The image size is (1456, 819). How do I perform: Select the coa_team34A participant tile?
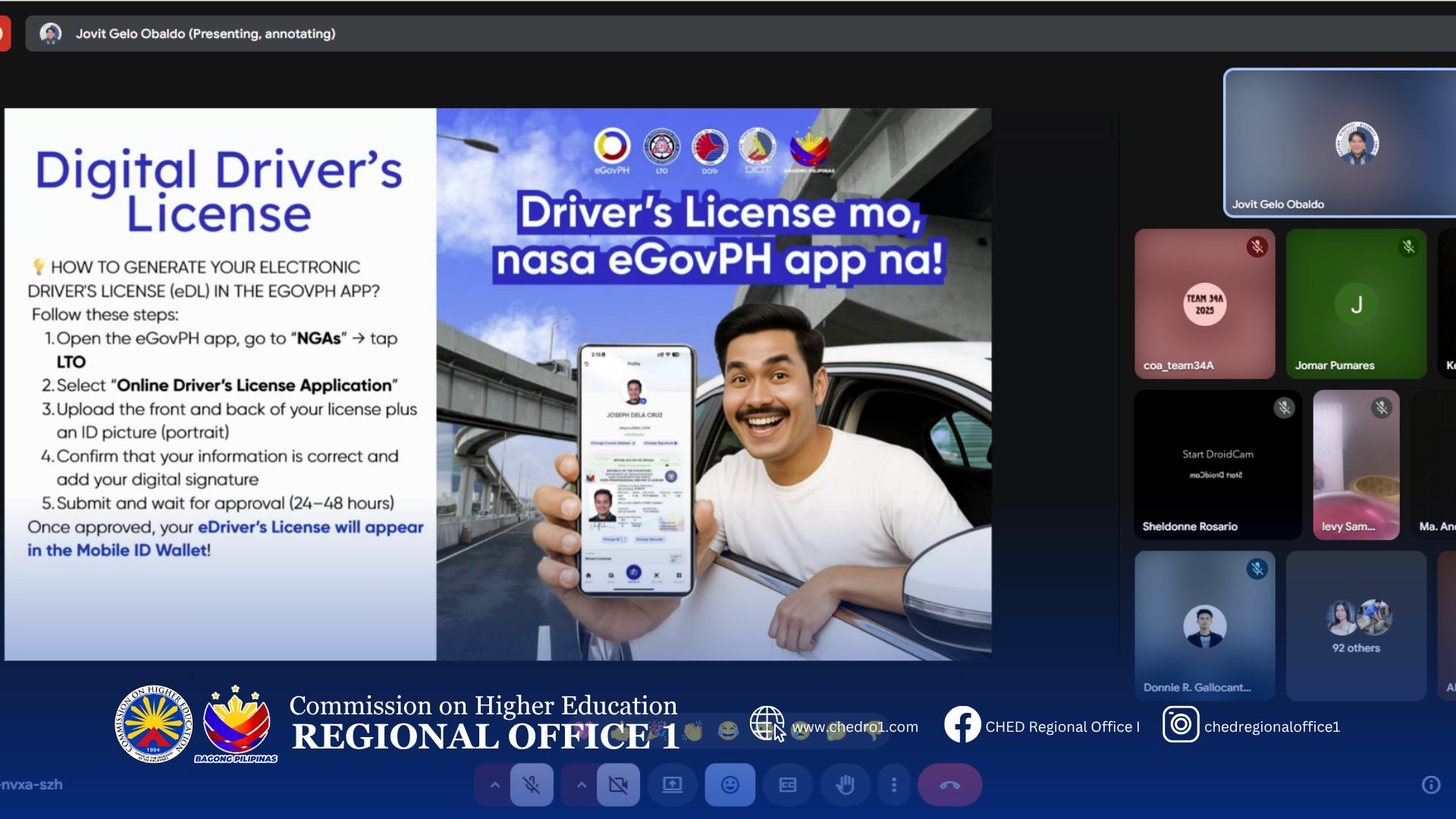(x=1204, y=304)
